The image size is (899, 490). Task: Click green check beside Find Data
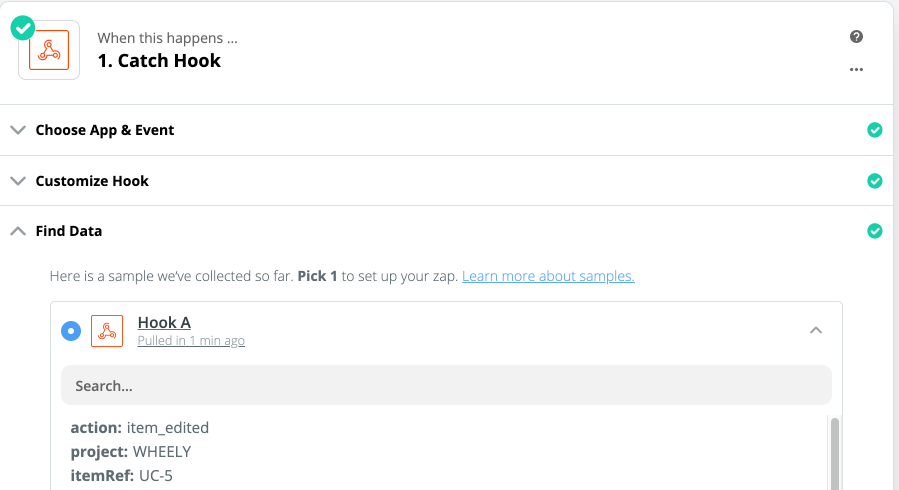pos(874,231)
